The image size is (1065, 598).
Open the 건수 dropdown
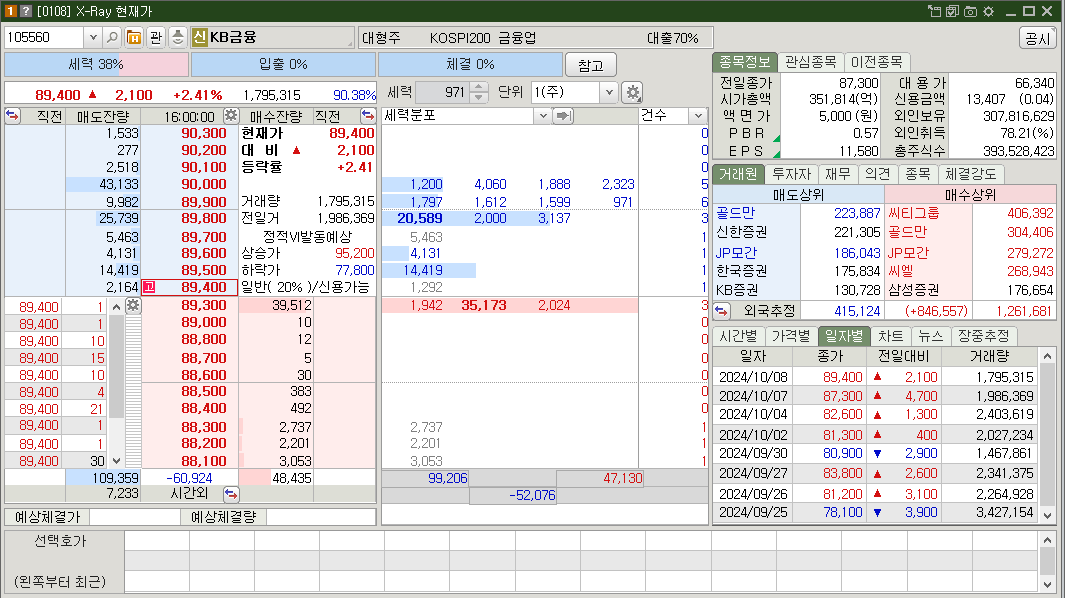coord(698,116)
